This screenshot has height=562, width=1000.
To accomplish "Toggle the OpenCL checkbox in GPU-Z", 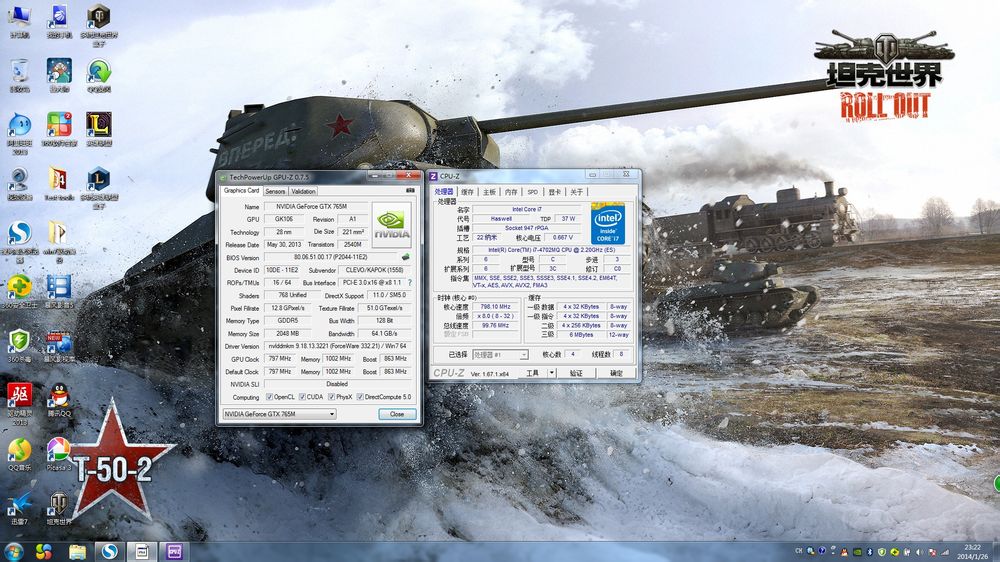I will (x=270, y=397).
